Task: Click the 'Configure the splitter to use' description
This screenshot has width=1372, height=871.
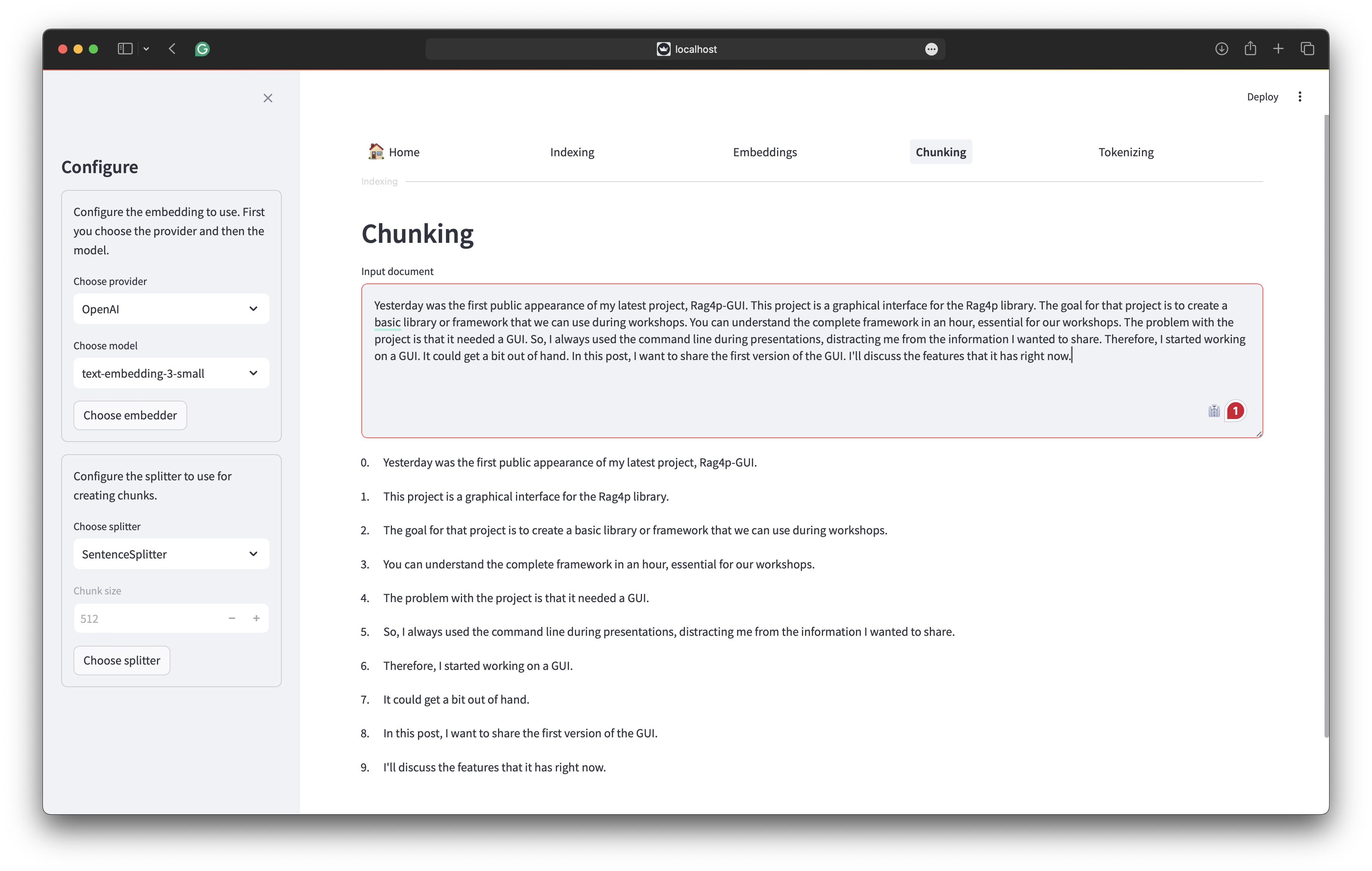Action: [152, 486]
